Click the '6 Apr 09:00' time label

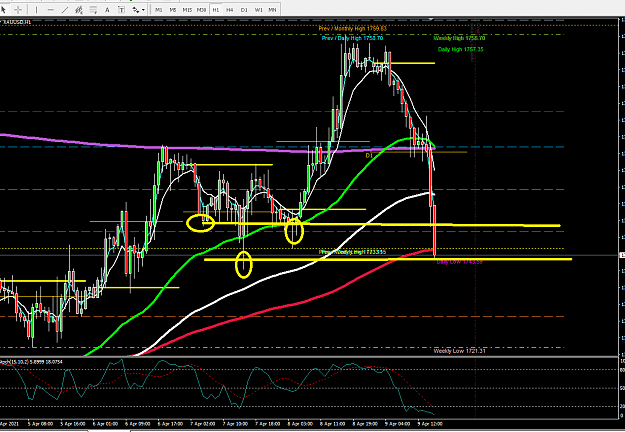point(138,424)
